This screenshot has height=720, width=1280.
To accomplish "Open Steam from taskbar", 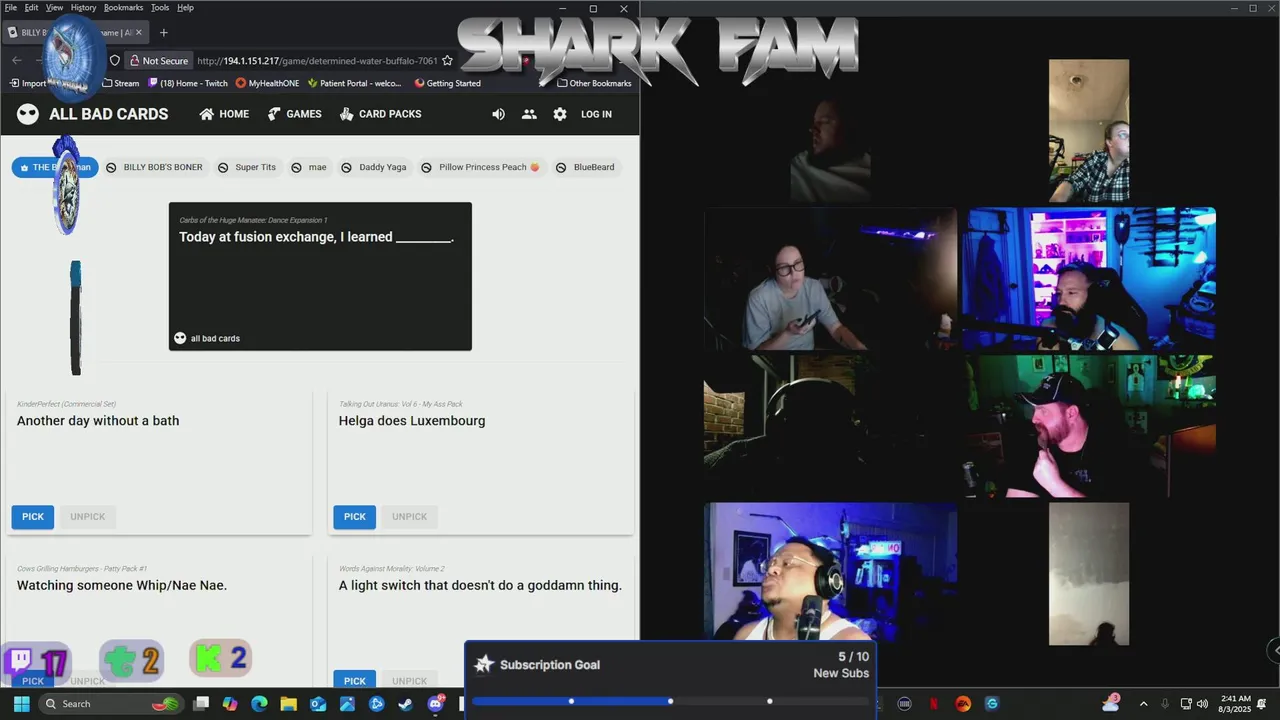I will click(405, 704).
